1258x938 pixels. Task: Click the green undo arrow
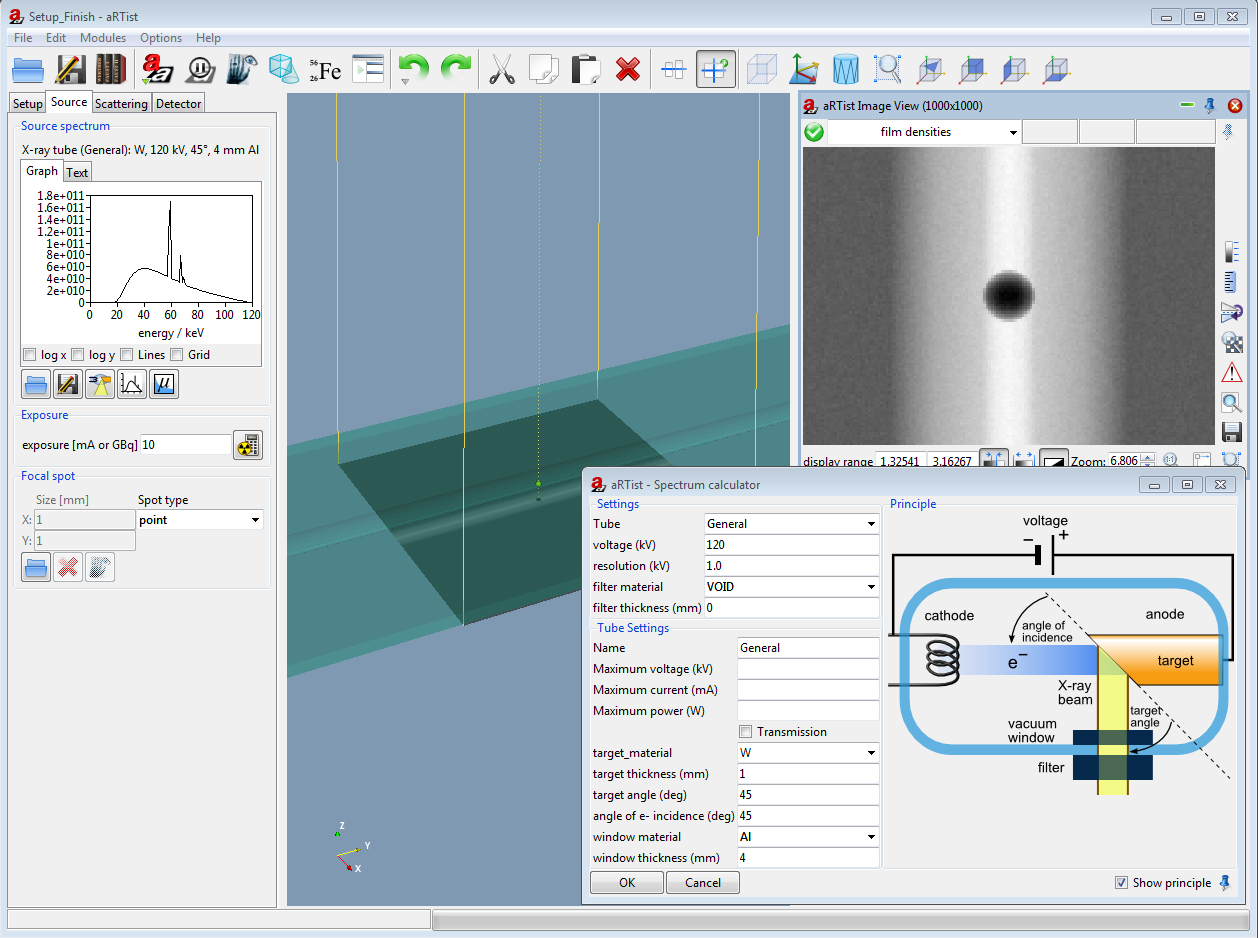click(413, 70)
